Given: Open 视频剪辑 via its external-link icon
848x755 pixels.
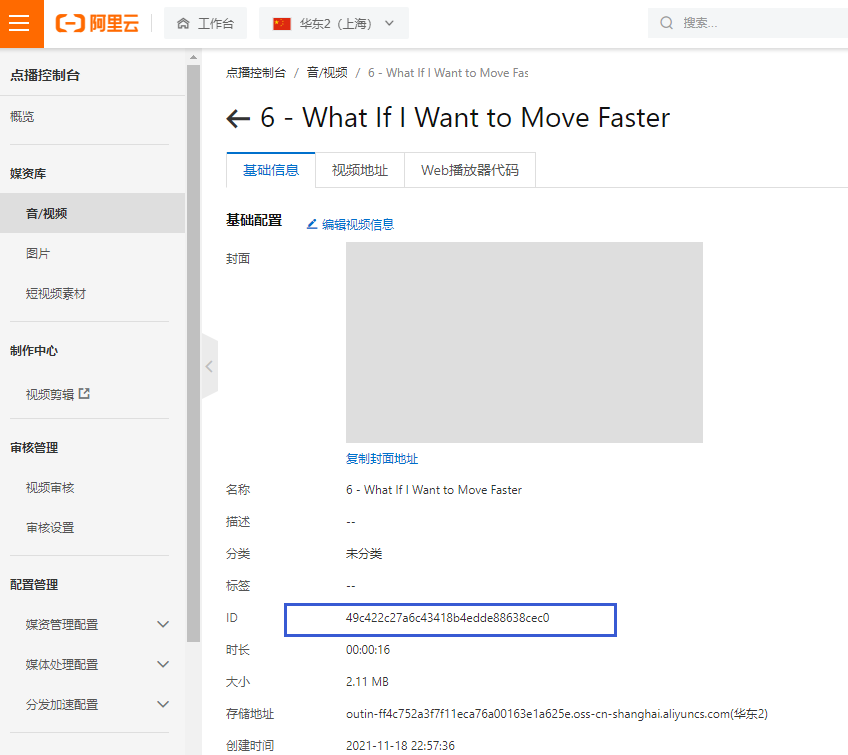Looking at the screenshot, I should 84,393.
